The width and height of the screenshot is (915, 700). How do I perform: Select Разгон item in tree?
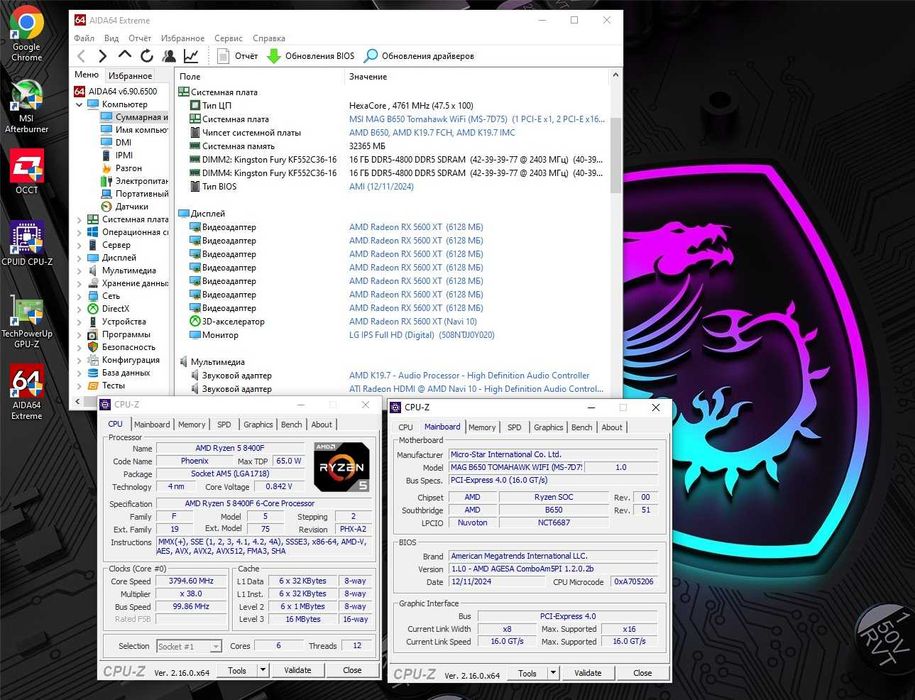click(x=122, y=168)
